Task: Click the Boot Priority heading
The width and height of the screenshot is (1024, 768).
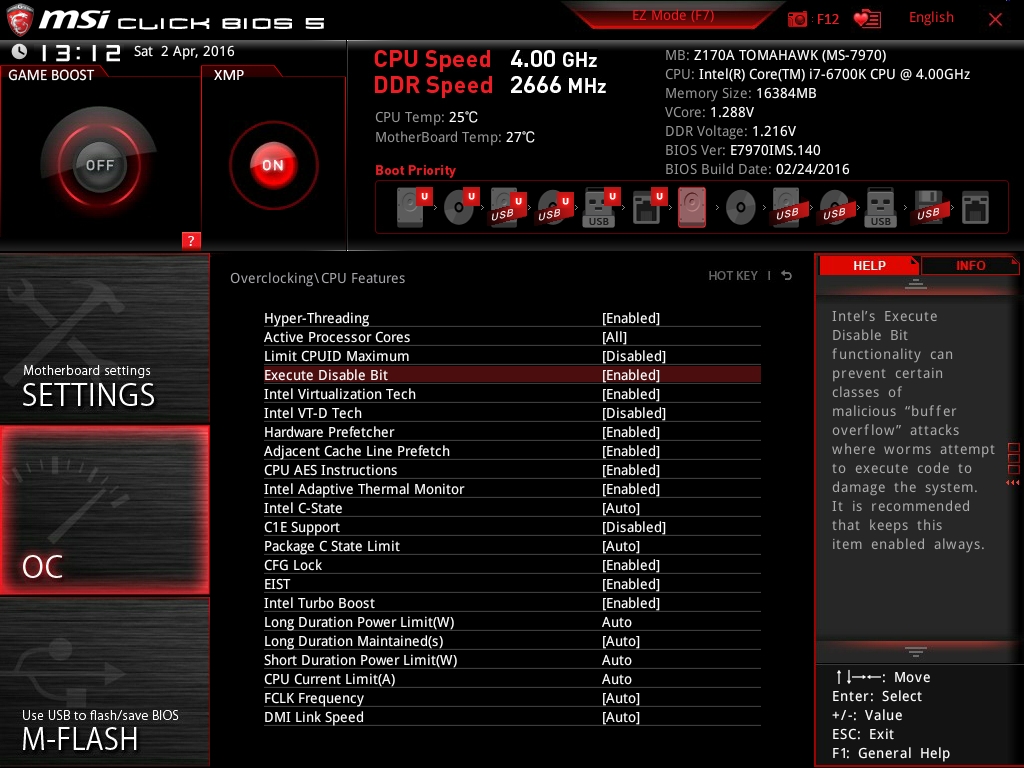Action: coord(415,170)
